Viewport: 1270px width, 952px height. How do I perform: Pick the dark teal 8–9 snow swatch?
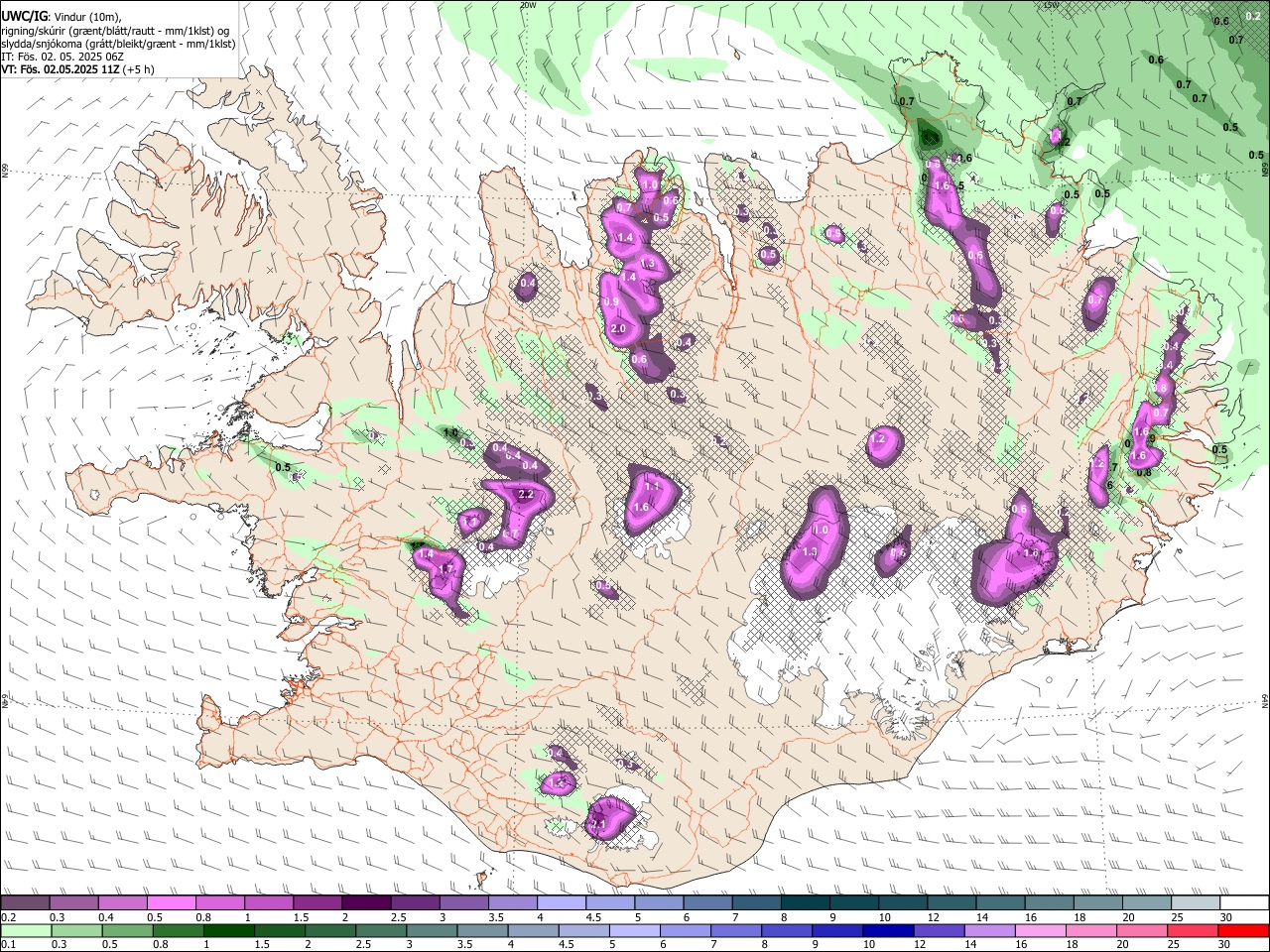(x=804, y=903)
